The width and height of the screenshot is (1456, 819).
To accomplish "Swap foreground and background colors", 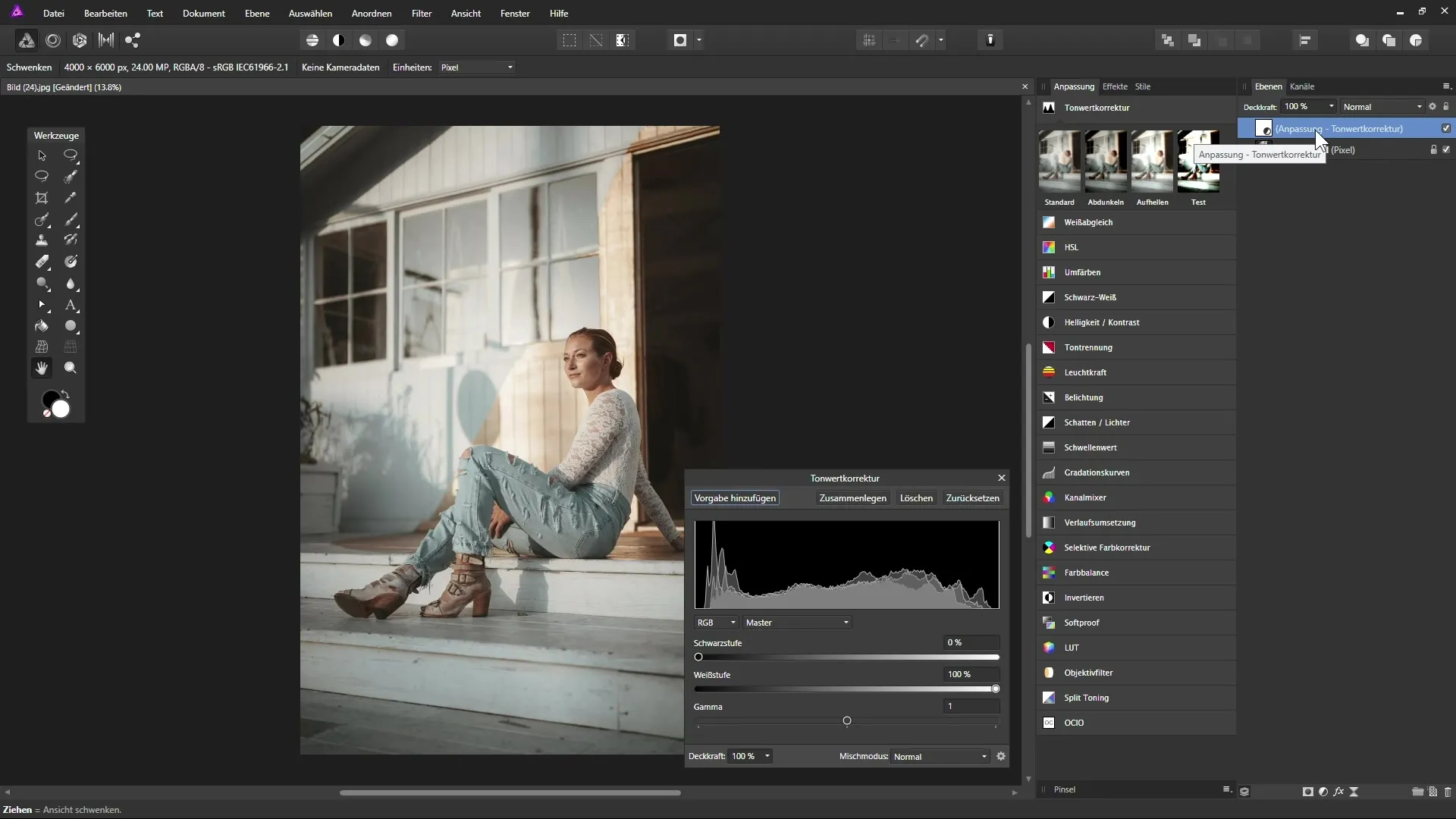I will [x=65, y=394].
